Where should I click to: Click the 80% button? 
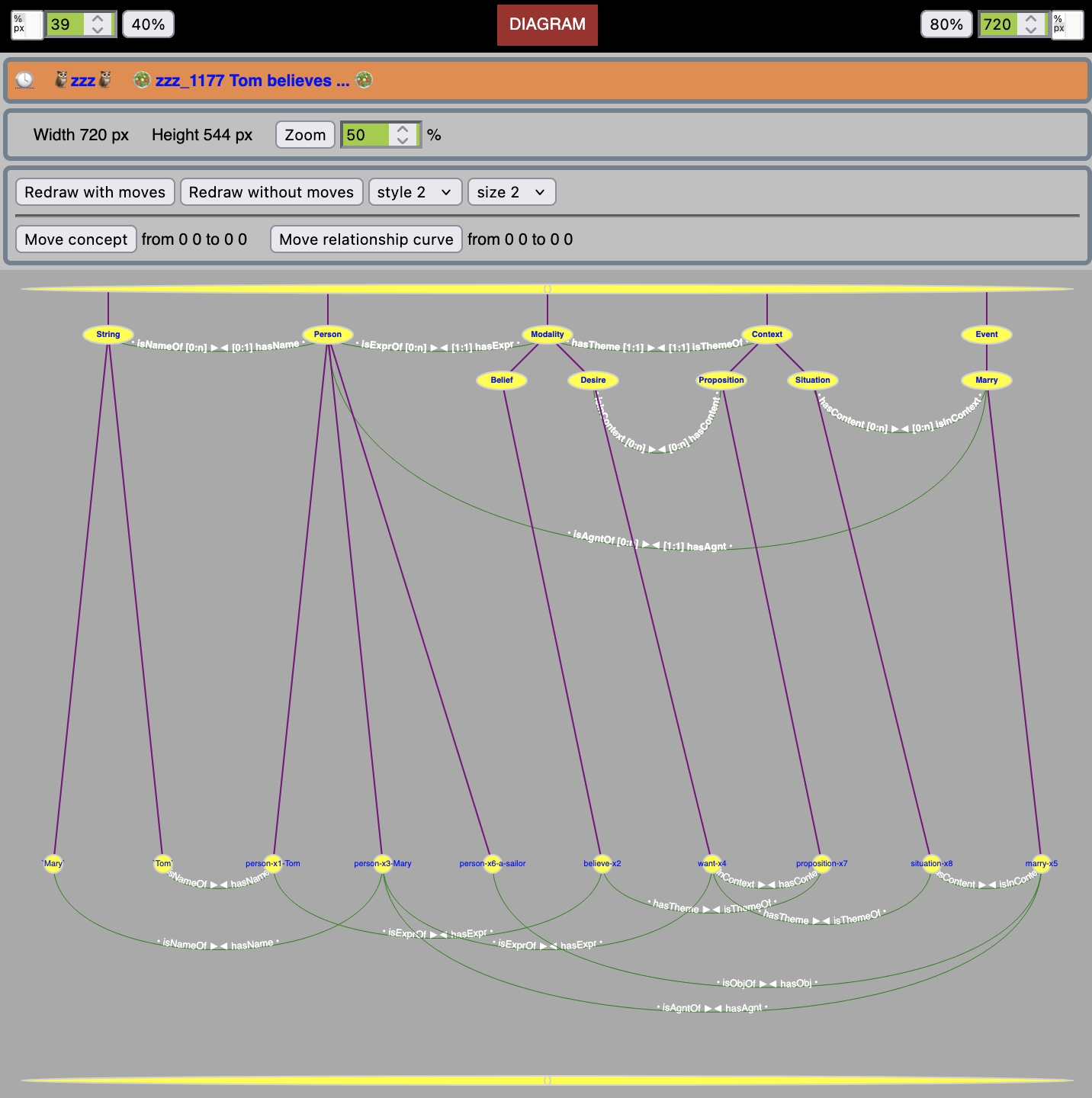pos(946,24)
